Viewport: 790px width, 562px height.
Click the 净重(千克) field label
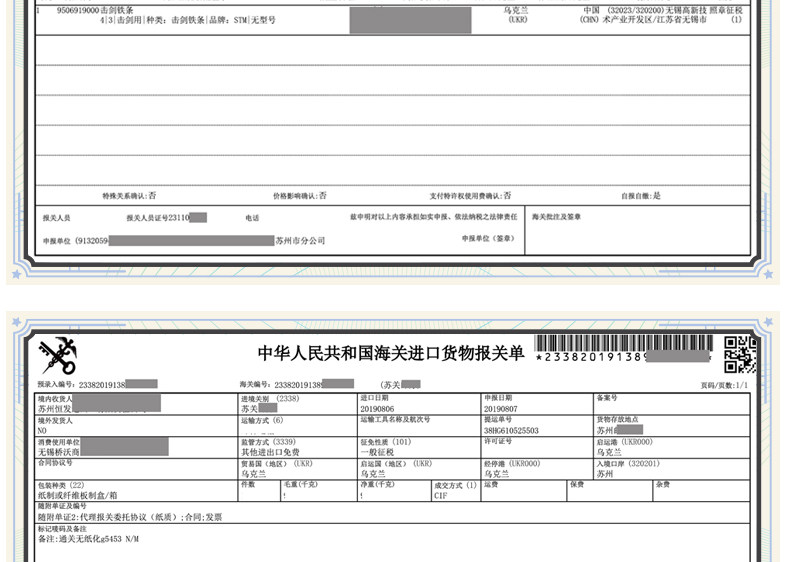(377, 484)
